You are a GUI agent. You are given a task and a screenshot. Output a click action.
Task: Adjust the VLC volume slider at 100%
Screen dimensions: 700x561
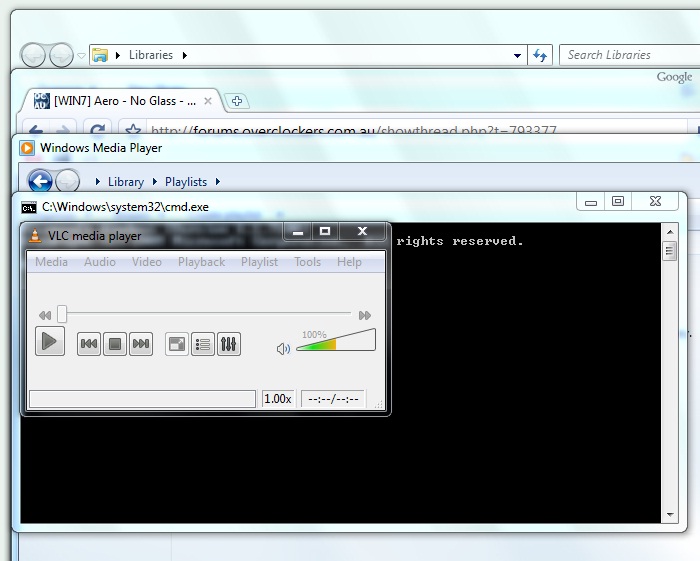coord(336,340)
